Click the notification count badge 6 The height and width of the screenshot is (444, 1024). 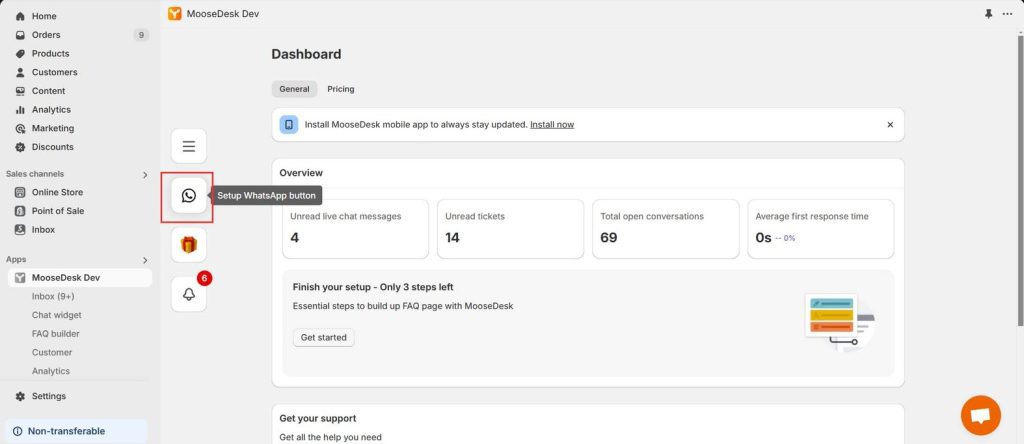(x=204, y=278)
